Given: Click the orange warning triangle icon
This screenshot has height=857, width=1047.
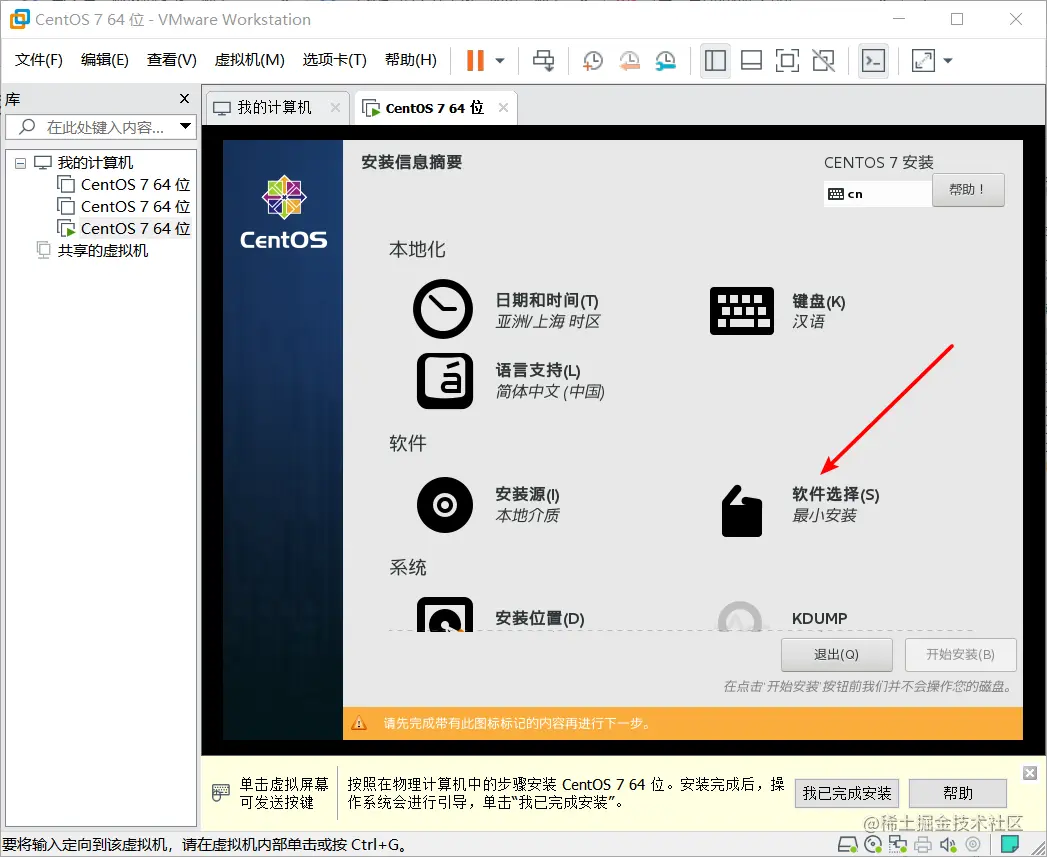Looking at the screenshot, I should pyautogui.click(x=359, y=723).
